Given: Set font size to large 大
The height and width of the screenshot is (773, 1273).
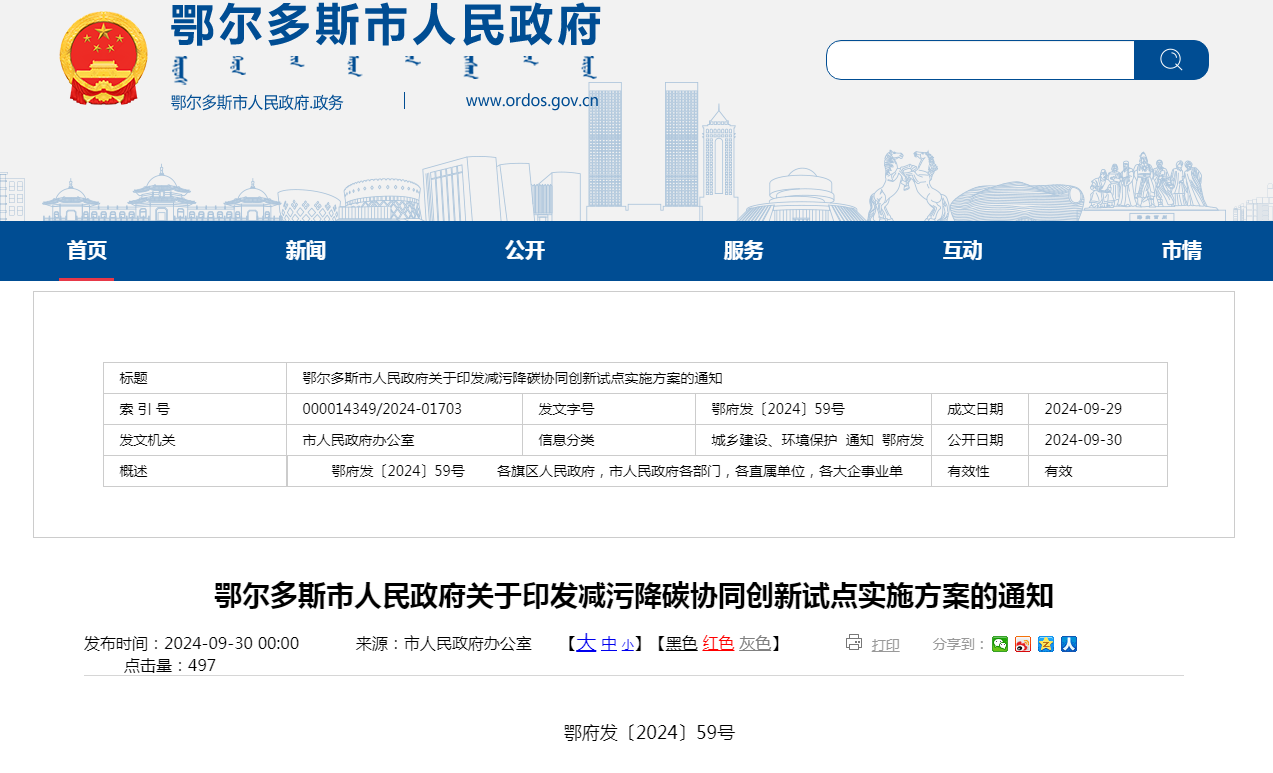Looking at the screenshot, I should click(586, 643).
